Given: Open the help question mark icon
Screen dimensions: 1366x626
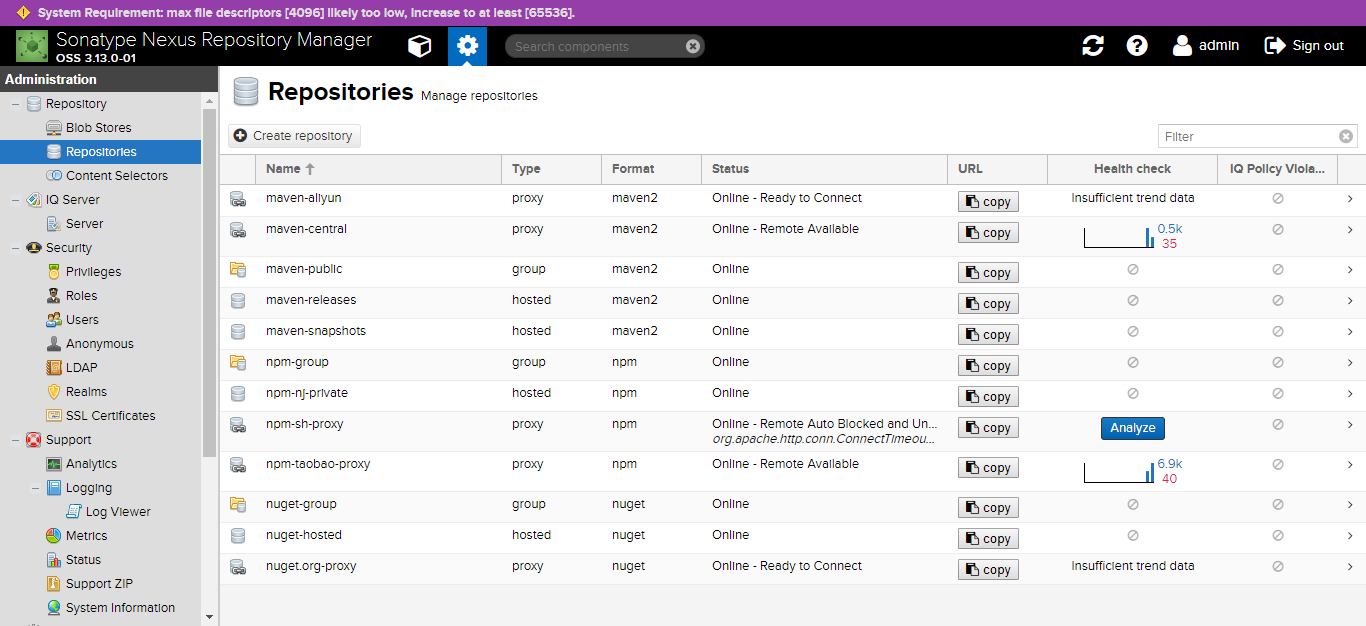Looking at the screenshot, I should pos(1137,46).
